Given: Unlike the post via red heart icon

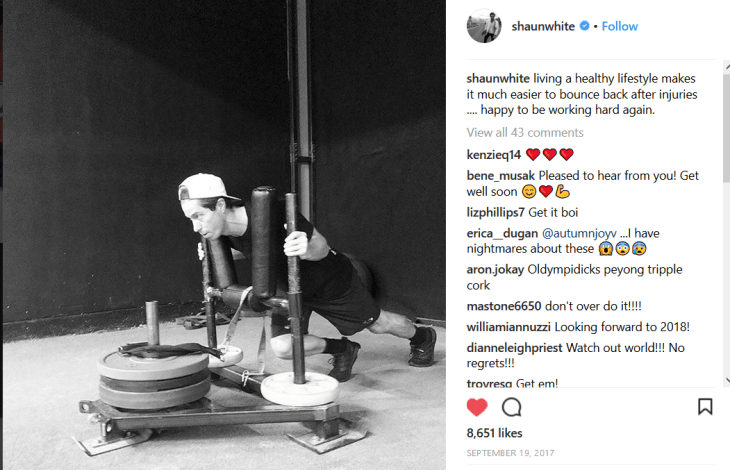Looking at the screenshot, I should [477, 407].
